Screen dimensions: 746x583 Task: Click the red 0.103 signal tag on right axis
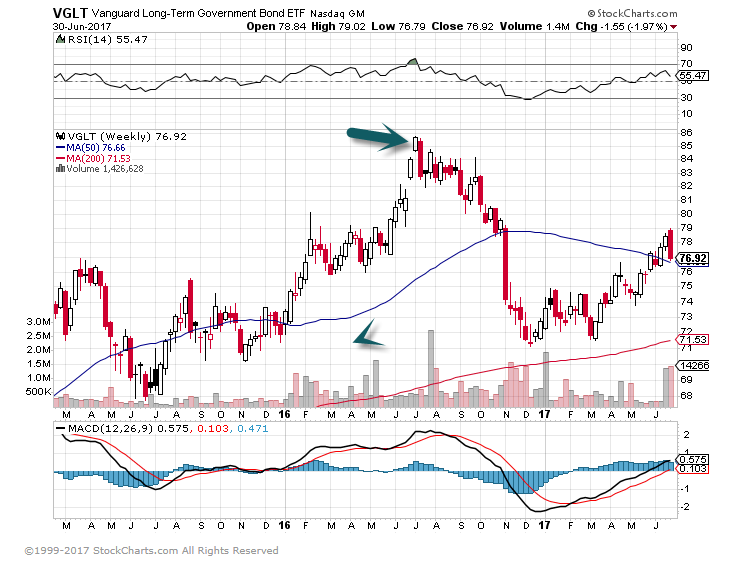click(x=693, y=469)
